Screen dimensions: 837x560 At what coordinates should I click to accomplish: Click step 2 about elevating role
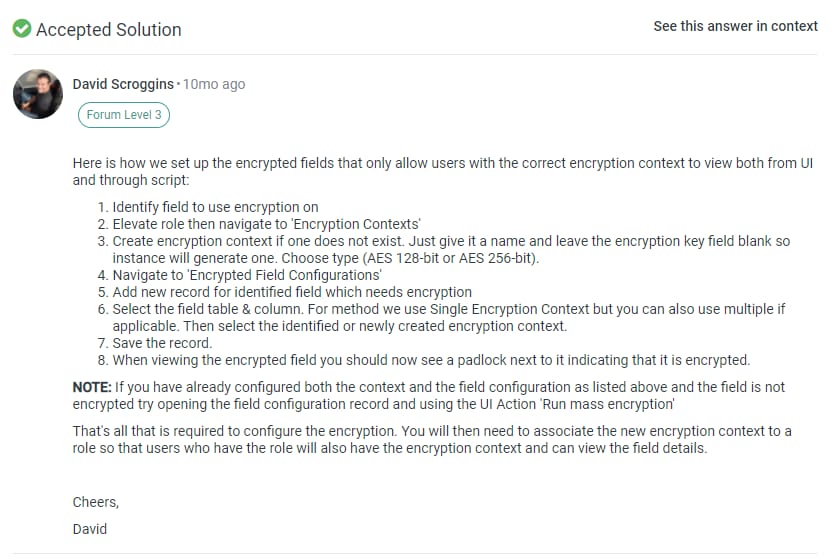266,224
